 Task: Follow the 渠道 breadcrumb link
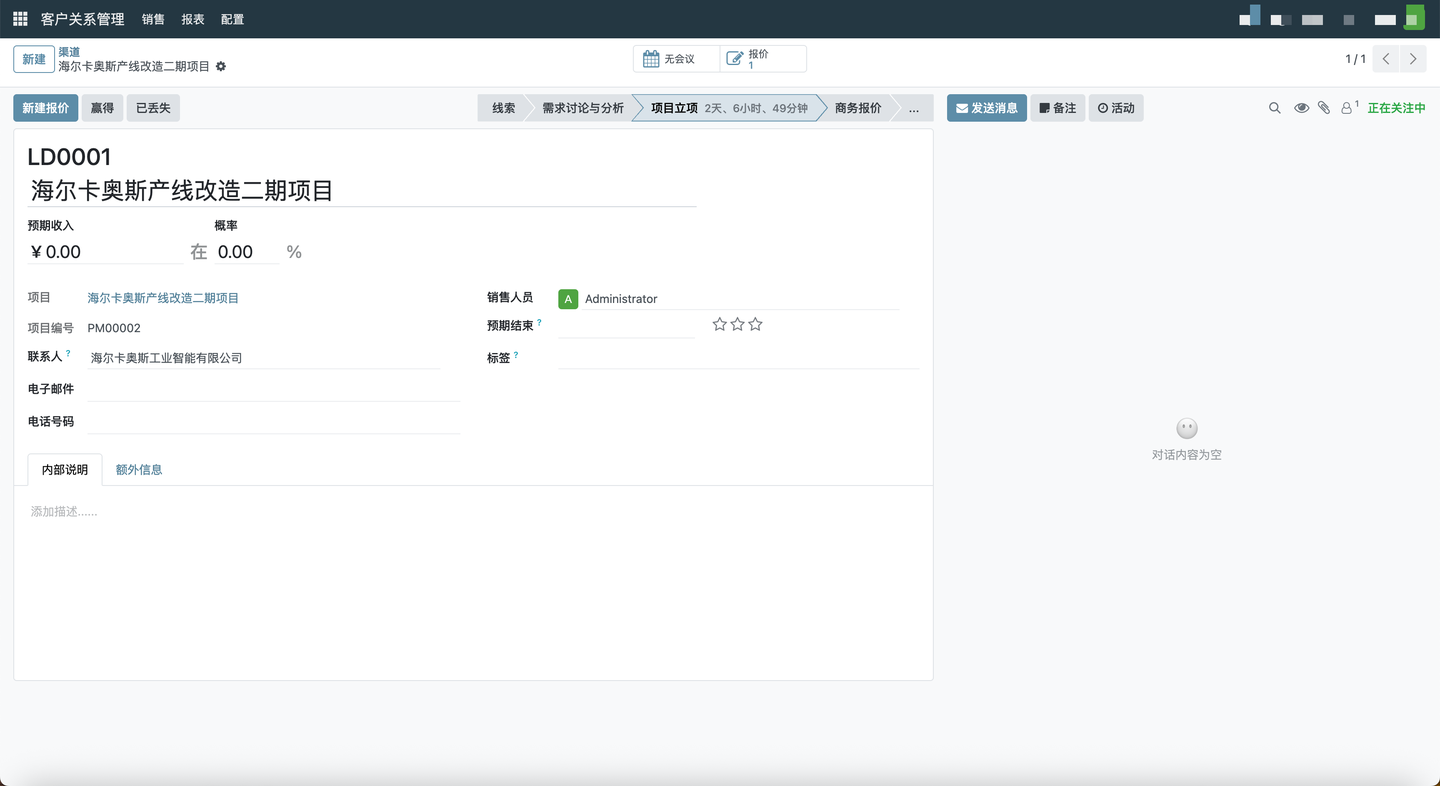pos(69,52)
